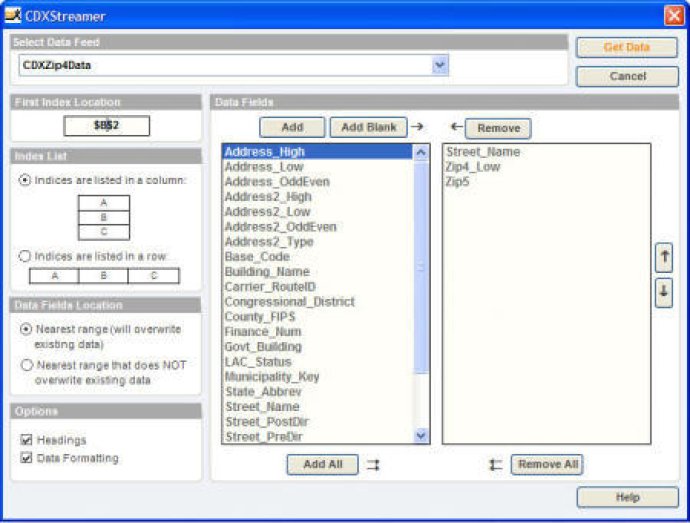Image resolution: width=690 pixels, height=523 pixels.
Task: Select Street_Name in the chosen fields list
Action: tap(546, 152)
